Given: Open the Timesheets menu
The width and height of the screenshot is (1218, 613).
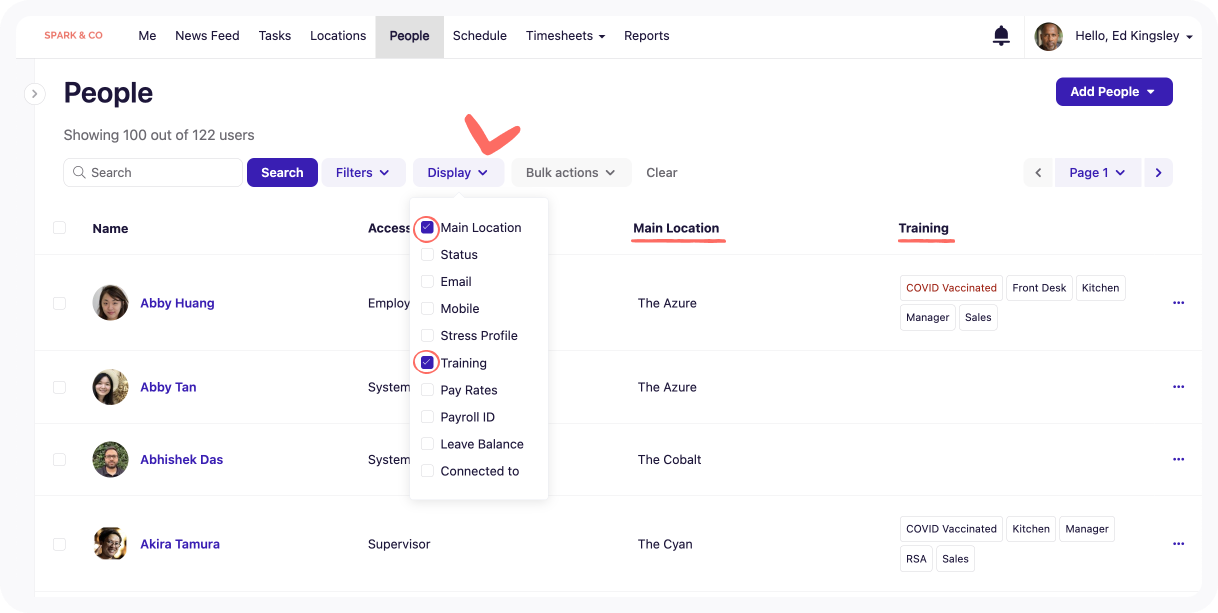Looking at the screenshot, I should click(565, 36).
